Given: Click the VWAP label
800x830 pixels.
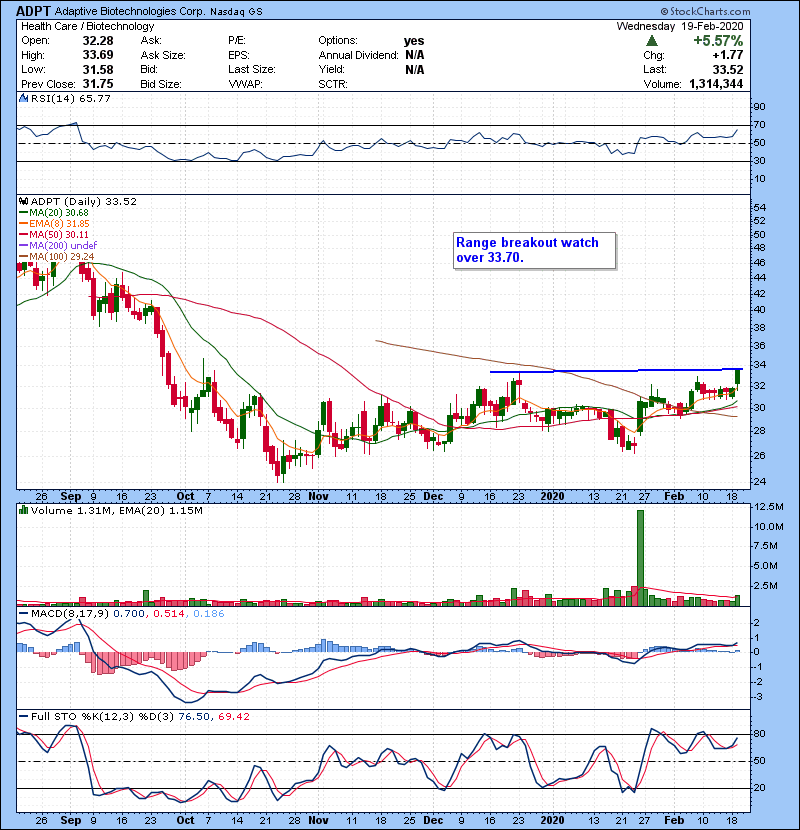Looking at the screenshot, I should point(245,84).
